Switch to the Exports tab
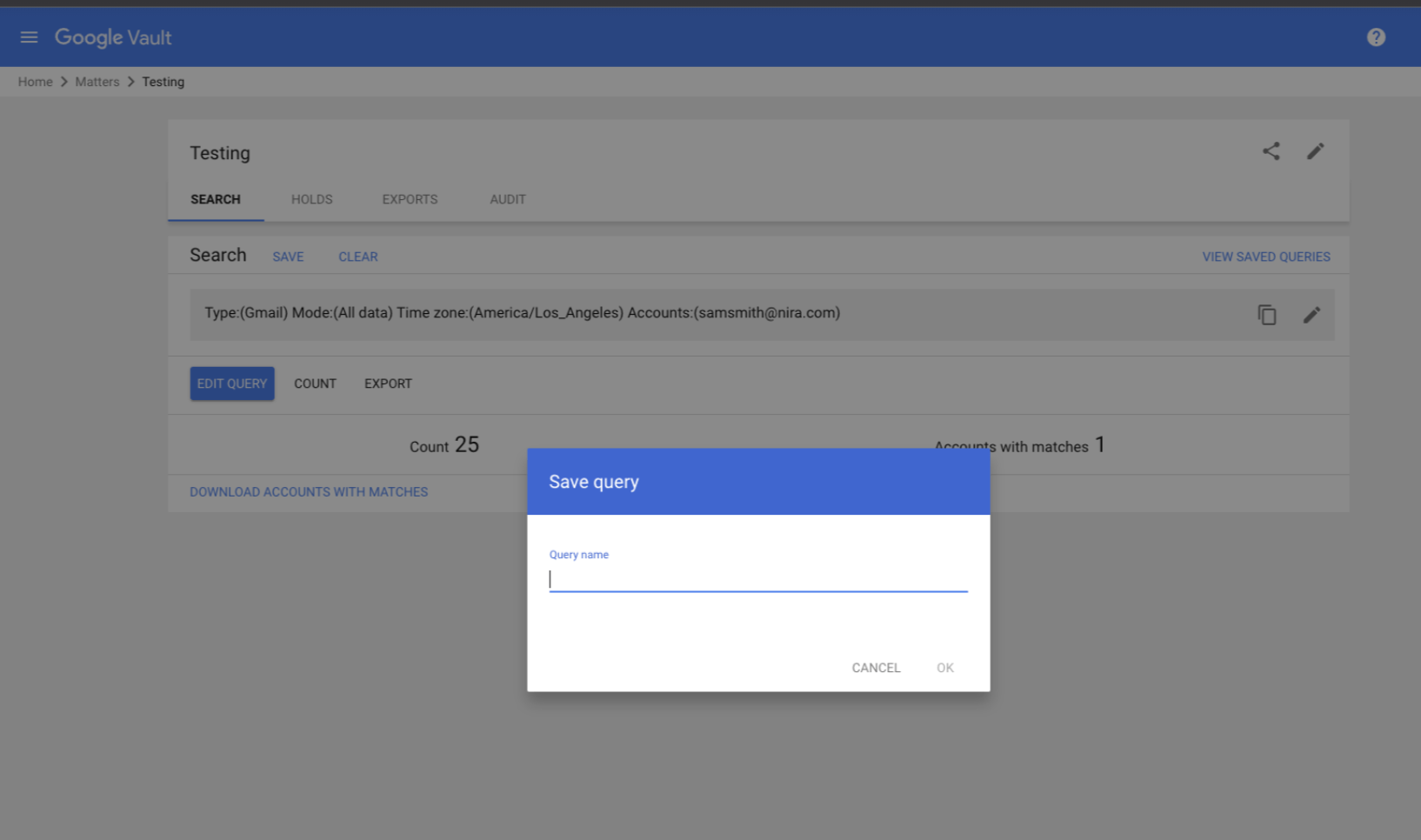Viewport: 1421px width, 840px height. tap(410, 199)
